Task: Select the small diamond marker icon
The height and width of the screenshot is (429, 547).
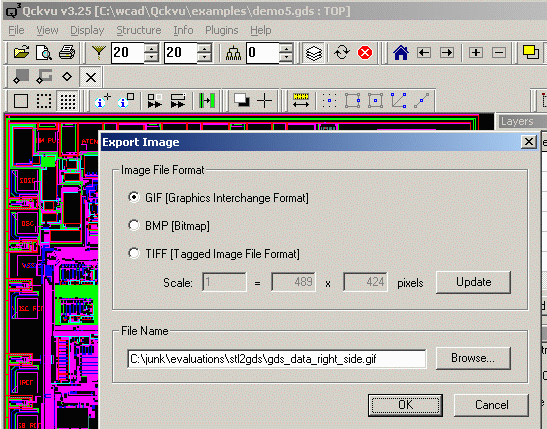Action: [x=67, y=76]
